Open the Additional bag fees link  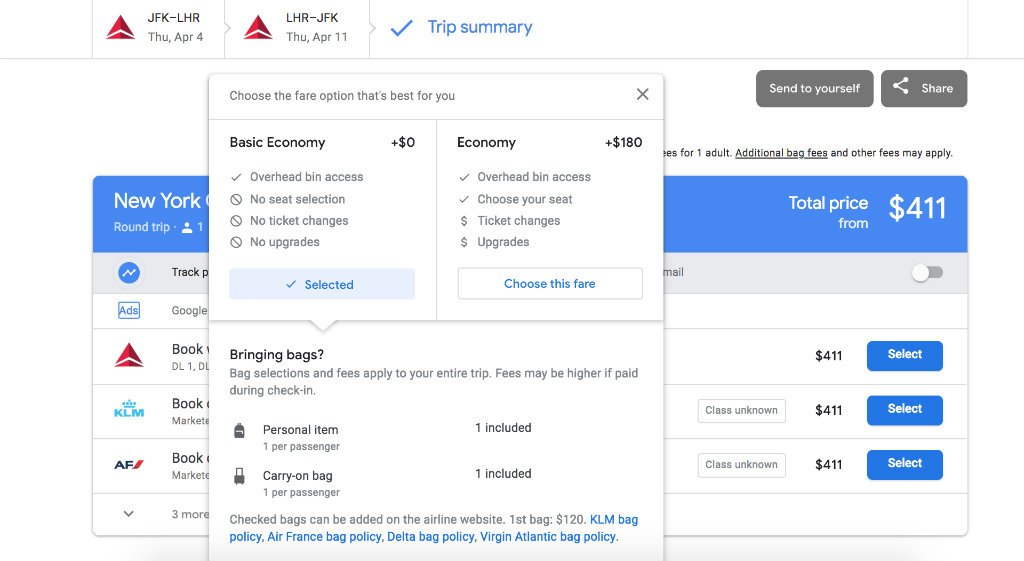point(781,153)
